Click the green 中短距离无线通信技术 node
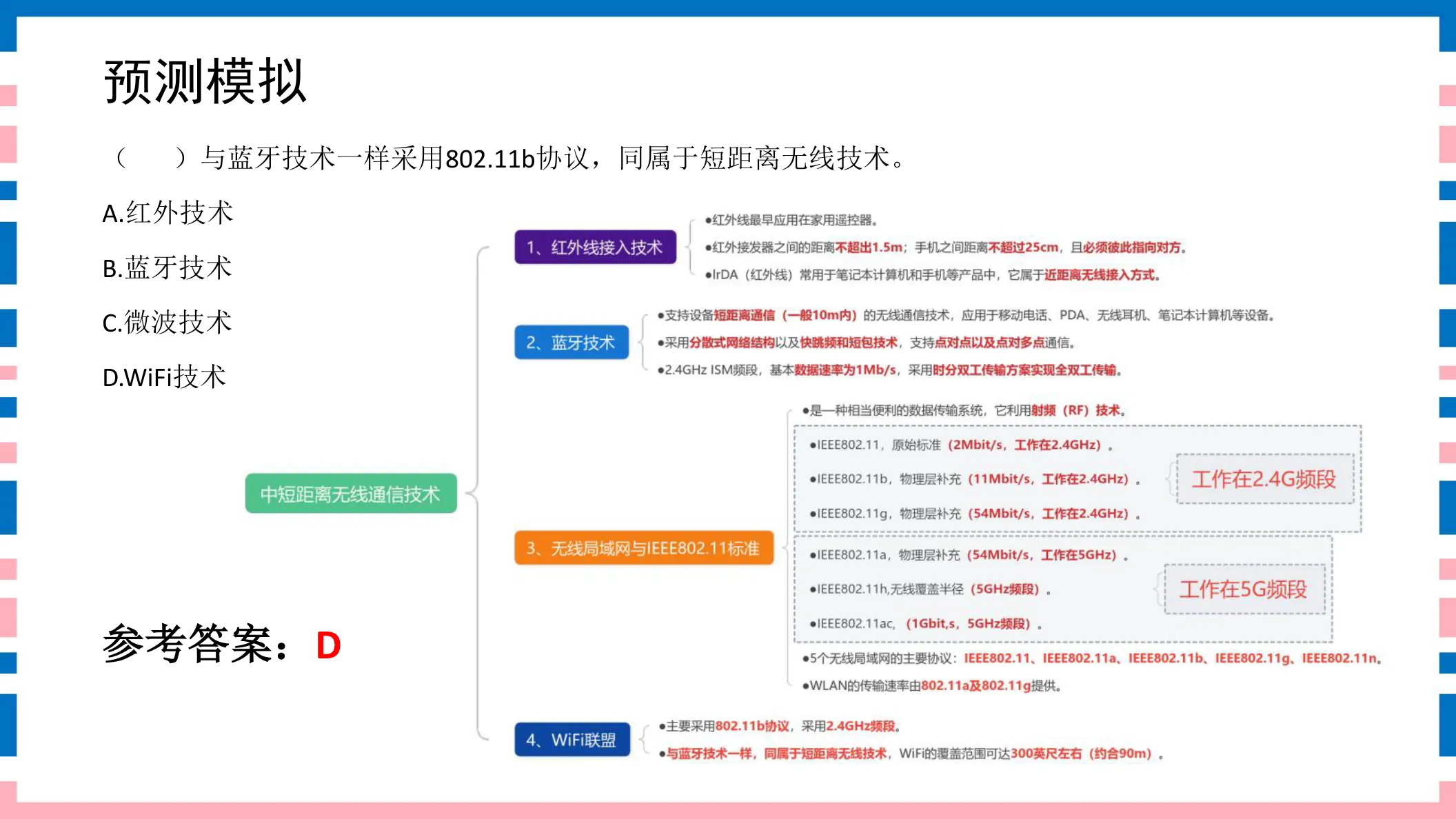Viewport: 1456px width, 819px height. point(351,494)
